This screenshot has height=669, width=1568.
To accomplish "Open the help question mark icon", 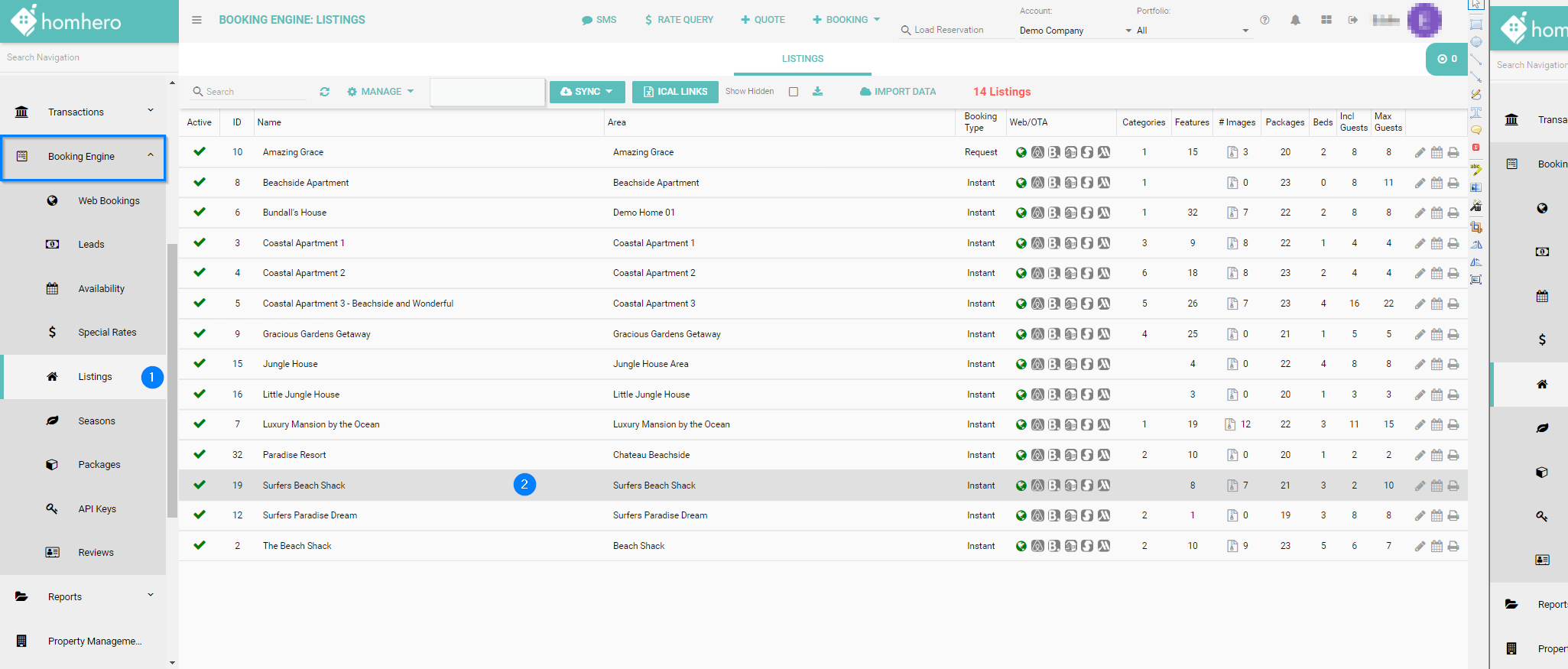I will click(1264, 20).
